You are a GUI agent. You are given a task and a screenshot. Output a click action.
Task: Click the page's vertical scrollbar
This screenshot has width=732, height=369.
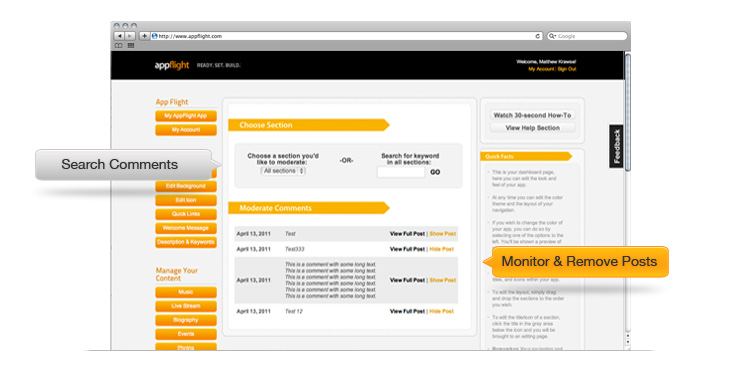627,112
